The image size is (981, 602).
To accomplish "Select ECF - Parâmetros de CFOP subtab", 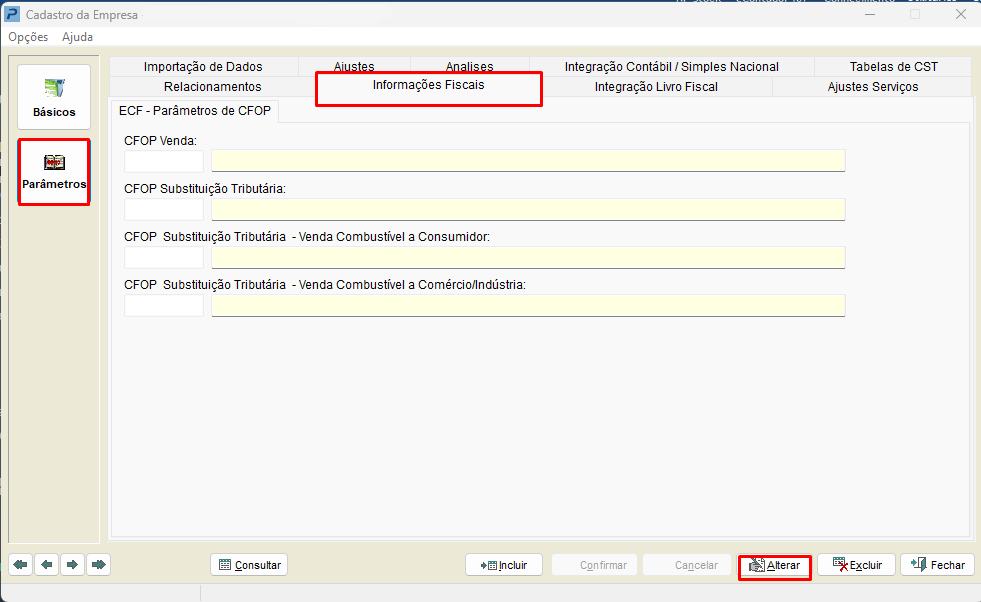I will point(195,111).
